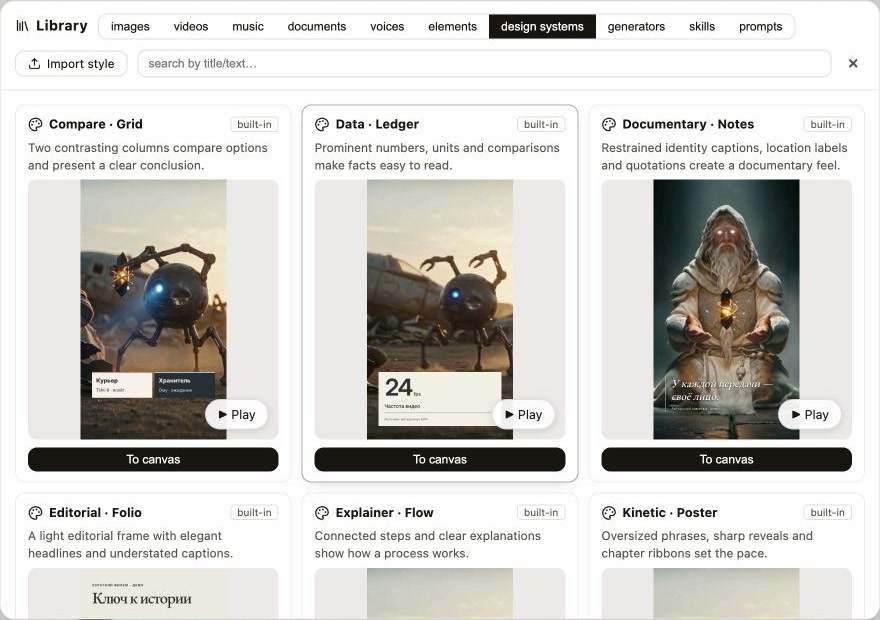This screenshot has height=620, width=880.
Task: Click the built-in badge on Compare · Grid
Action: [x=254, y=125]
